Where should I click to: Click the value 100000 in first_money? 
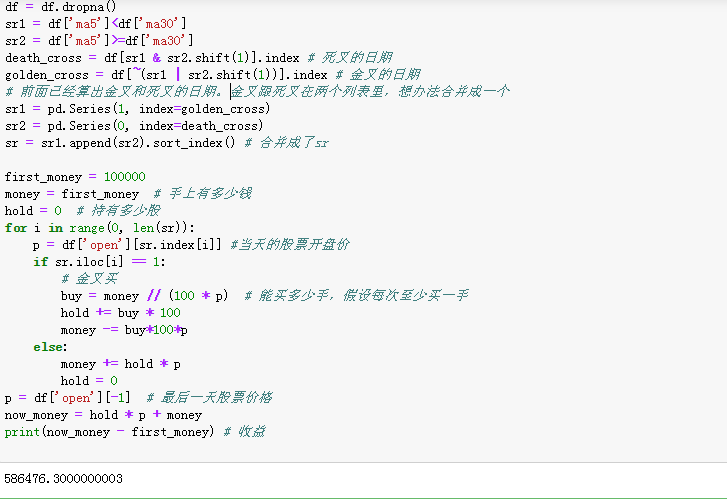click(x=125, y=177)
